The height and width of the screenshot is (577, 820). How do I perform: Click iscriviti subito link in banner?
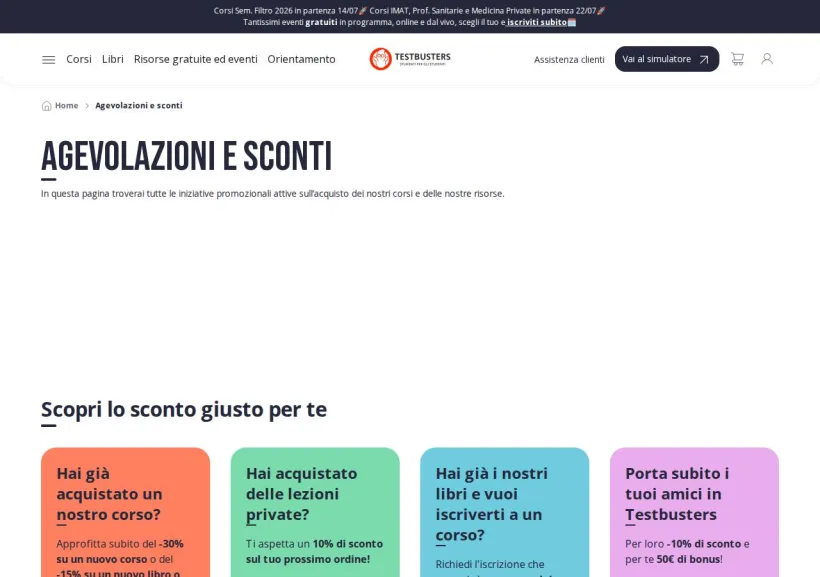(537, 22)
